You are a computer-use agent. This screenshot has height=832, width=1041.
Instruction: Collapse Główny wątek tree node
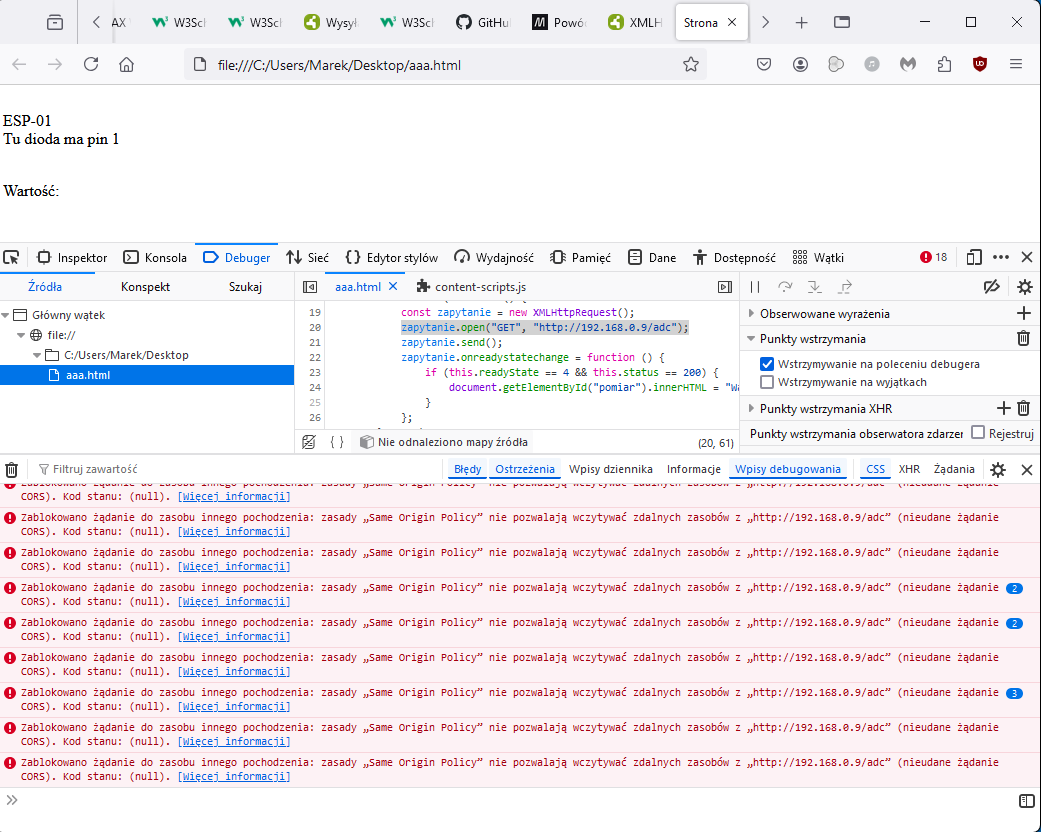5,315
